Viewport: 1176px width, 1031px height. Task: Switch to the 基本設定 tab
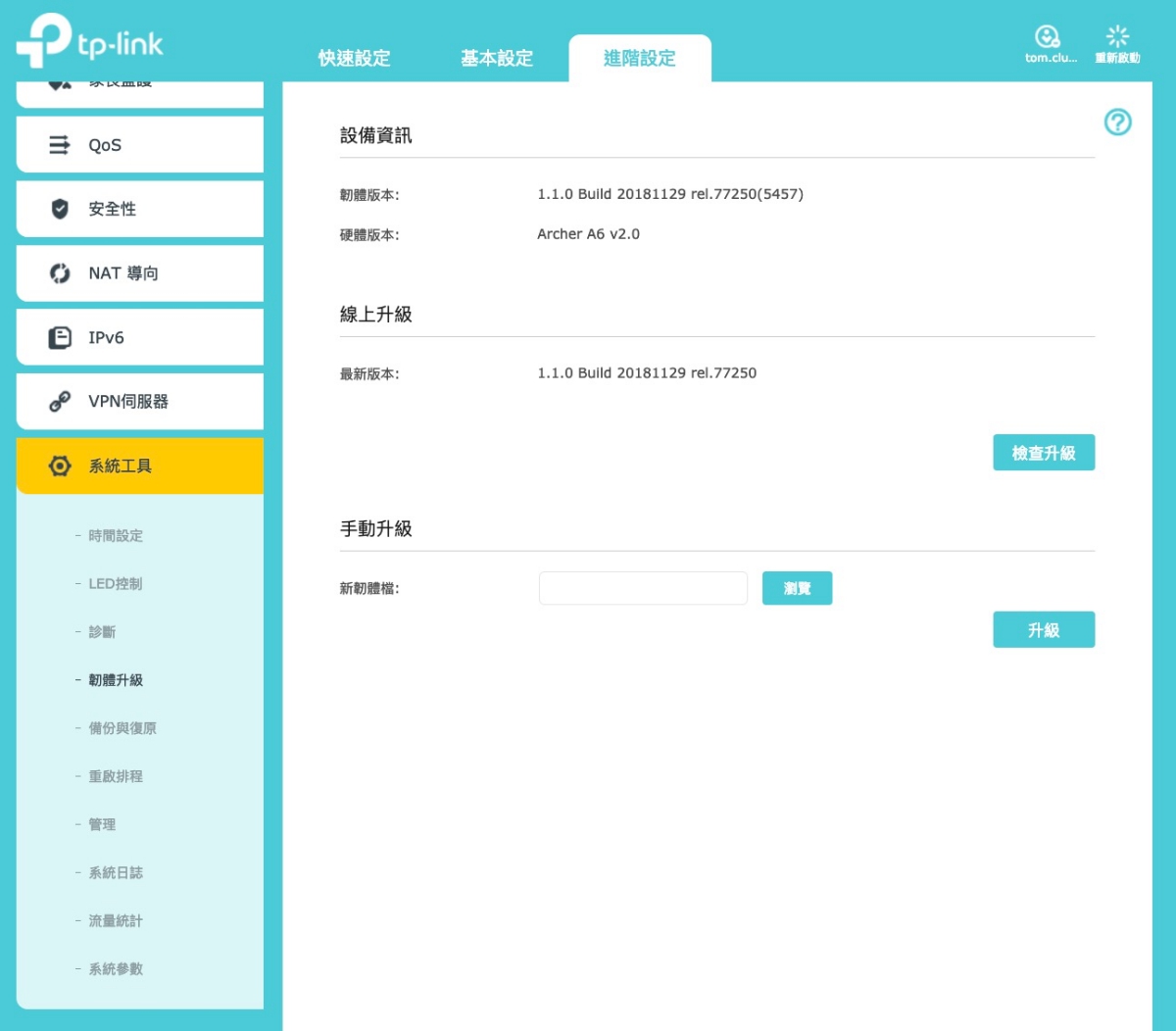pyautogui.click(x=497, y=59)
